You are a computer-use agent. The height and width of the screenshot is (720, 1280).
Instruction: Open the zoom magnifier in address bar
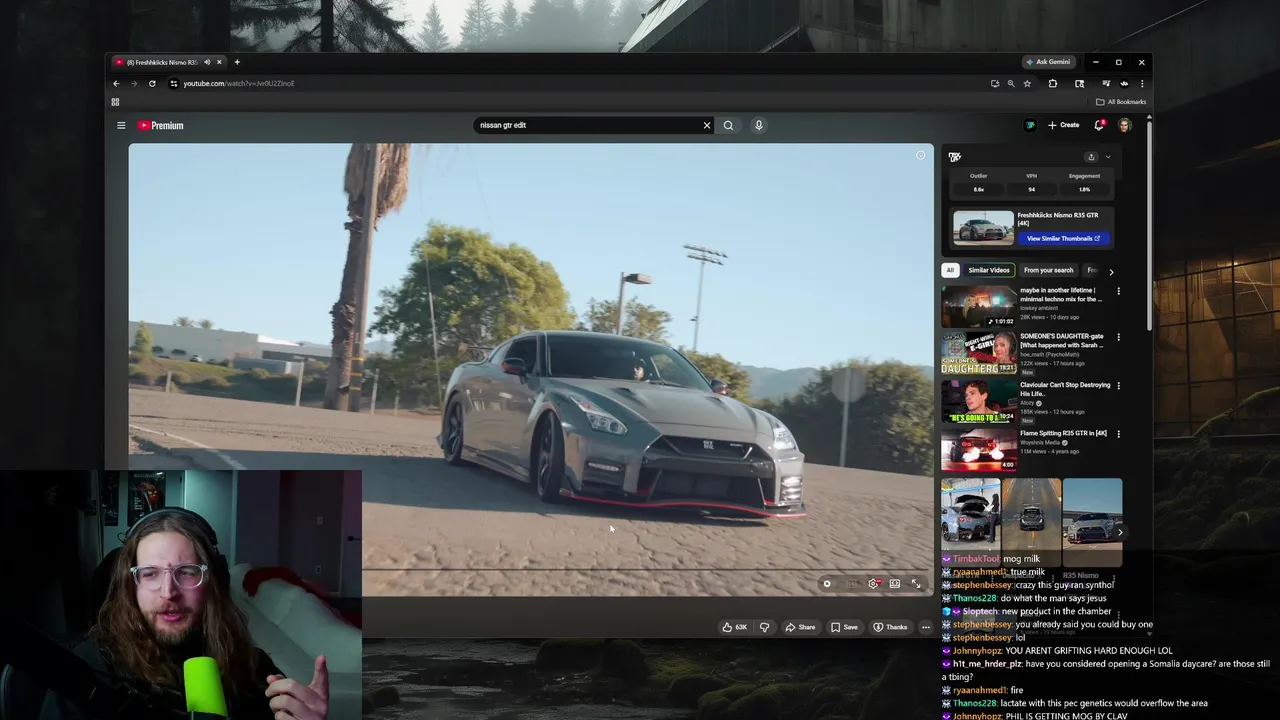click(1010, 83)
